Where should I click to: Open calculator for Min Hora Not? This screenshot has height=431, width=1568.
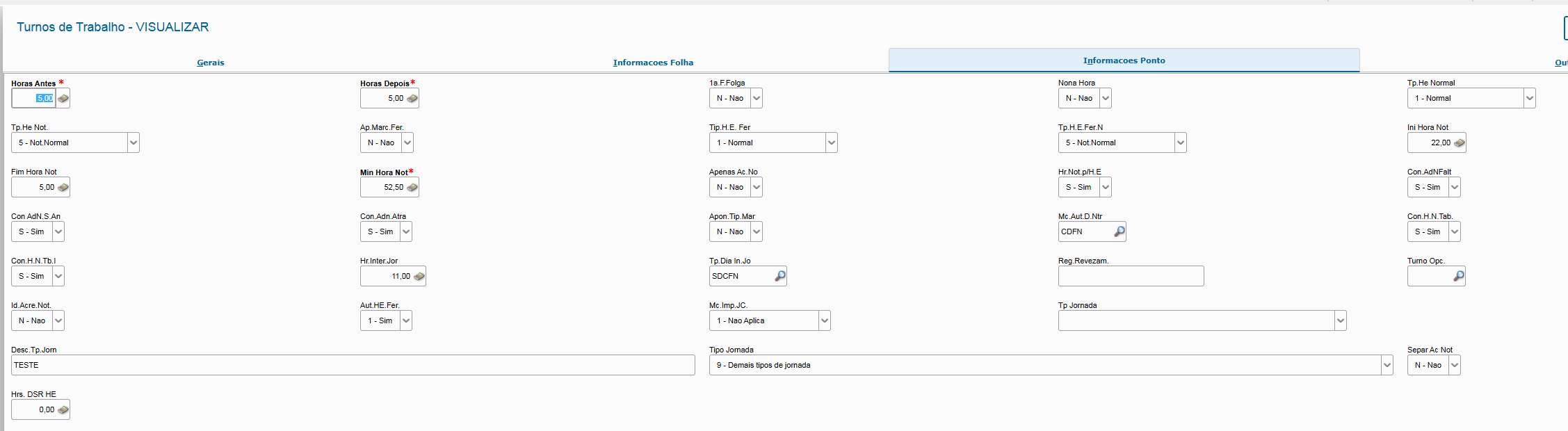(412, 188)
